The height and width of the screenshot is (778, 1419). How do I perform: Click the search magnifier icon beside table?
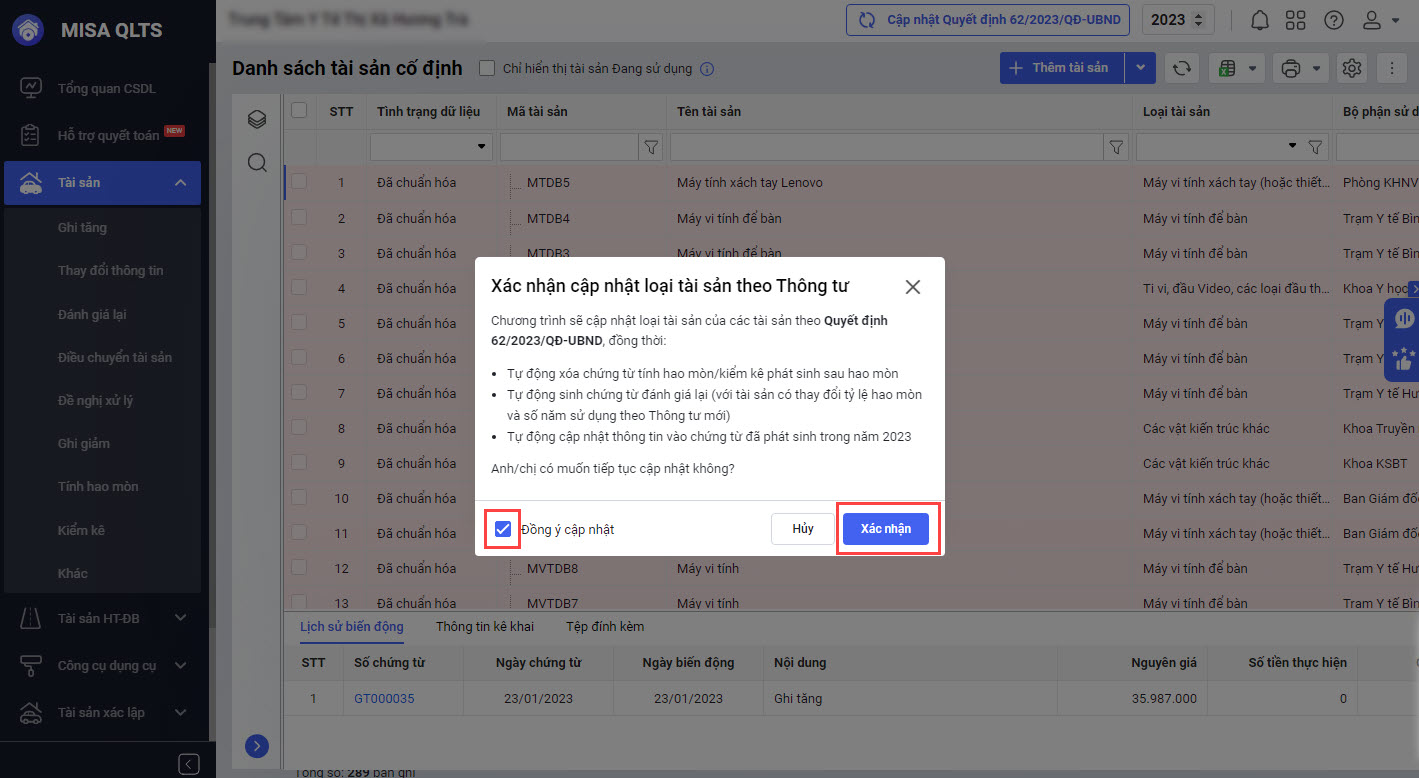(x=257, y=162)
